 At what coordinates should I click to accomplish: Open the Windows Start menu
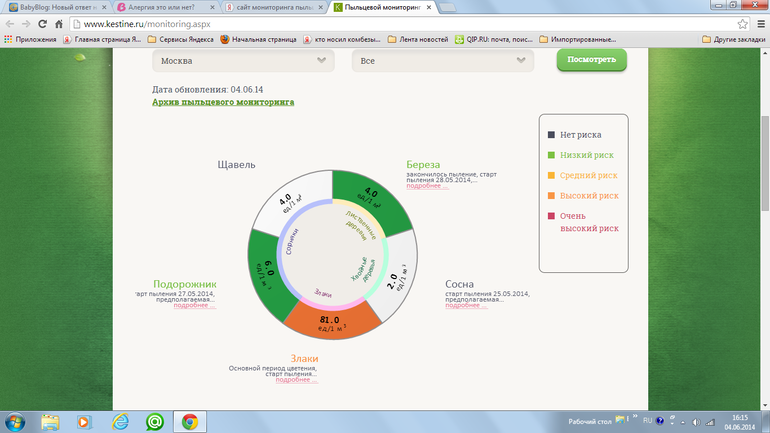[14, 421]
